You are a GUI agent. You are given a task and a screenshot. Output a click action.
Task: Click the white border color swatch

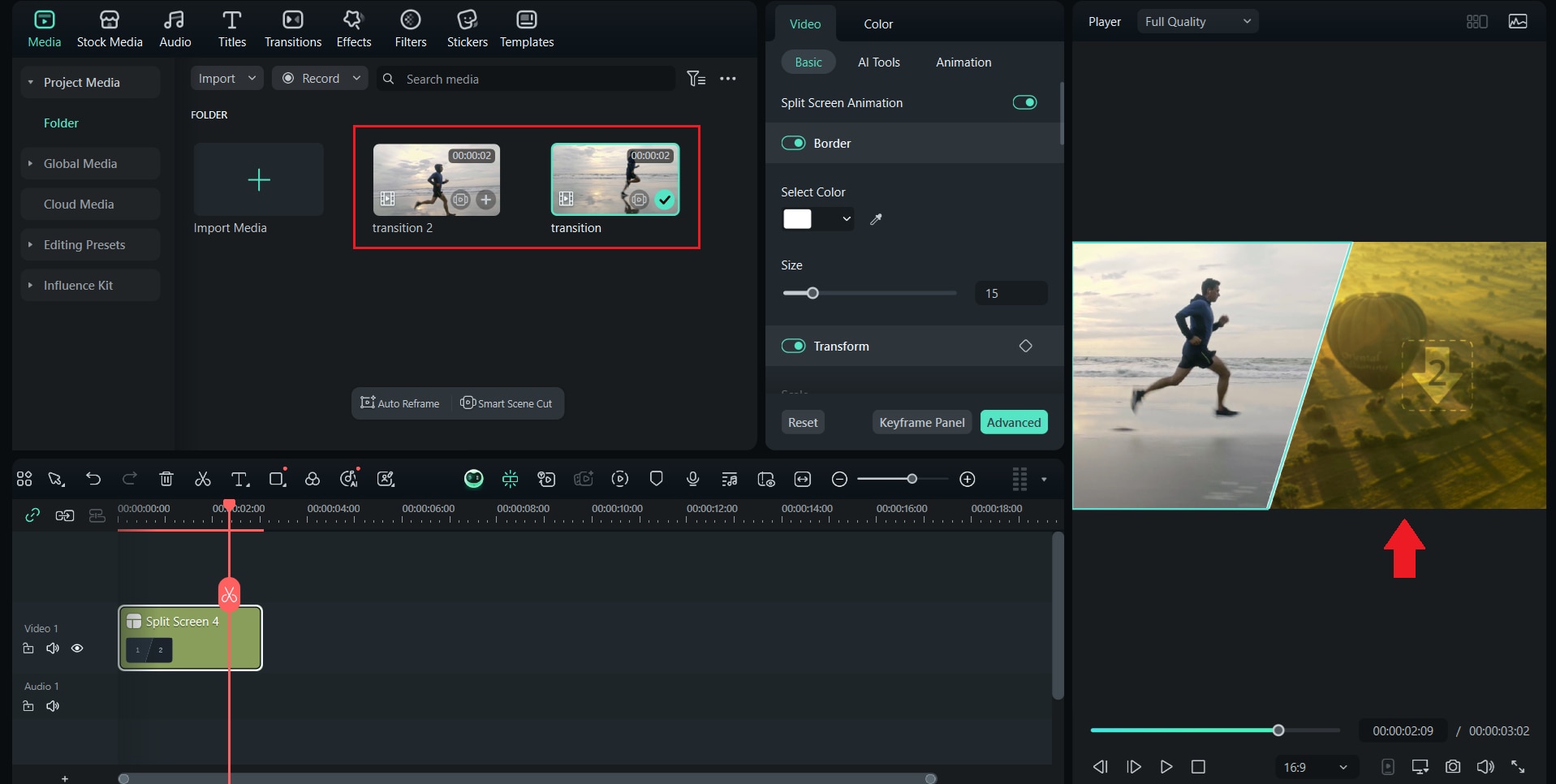(x=797, y=219)
